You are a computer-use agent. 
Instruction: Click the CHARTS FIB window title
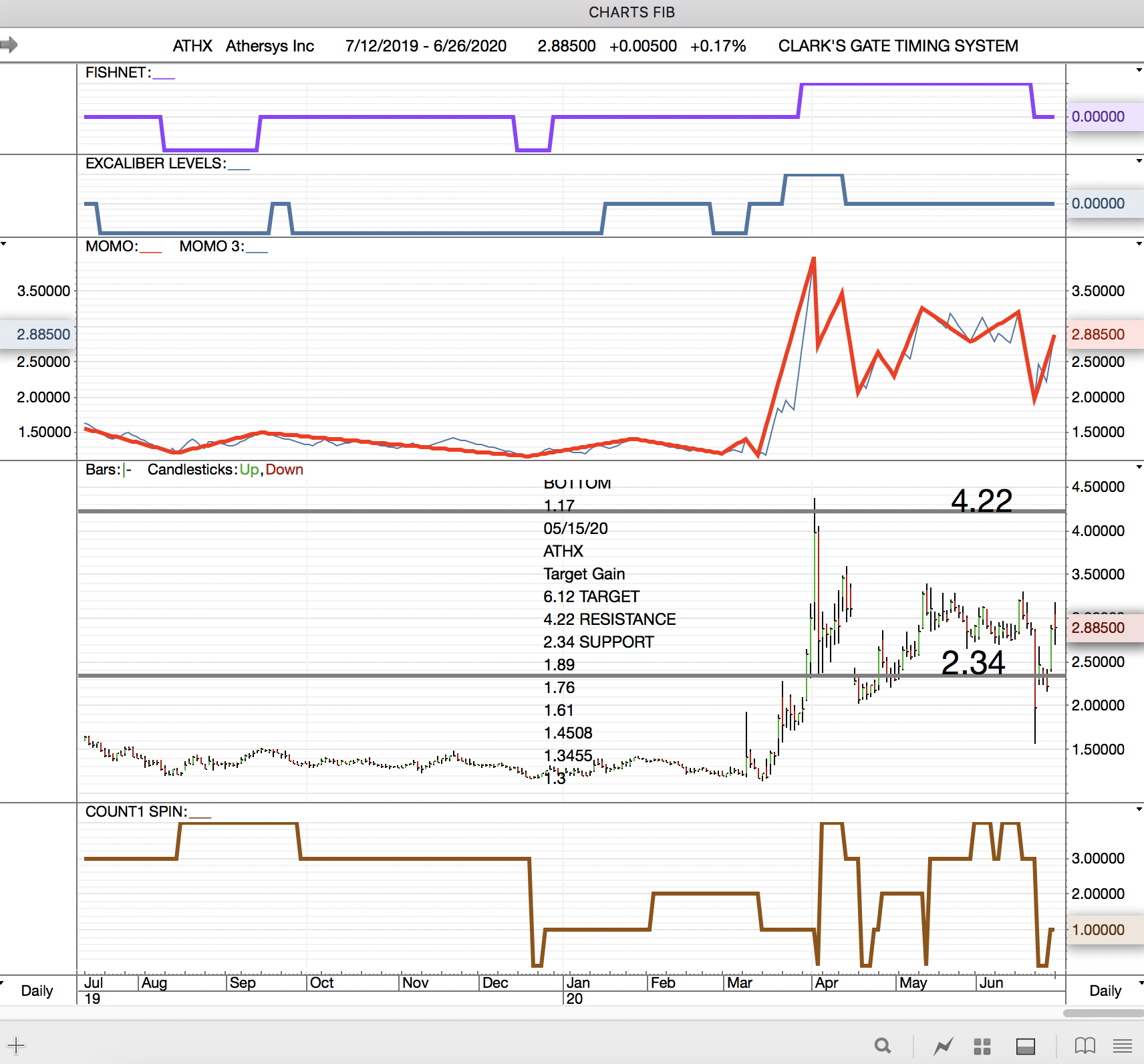632,13
